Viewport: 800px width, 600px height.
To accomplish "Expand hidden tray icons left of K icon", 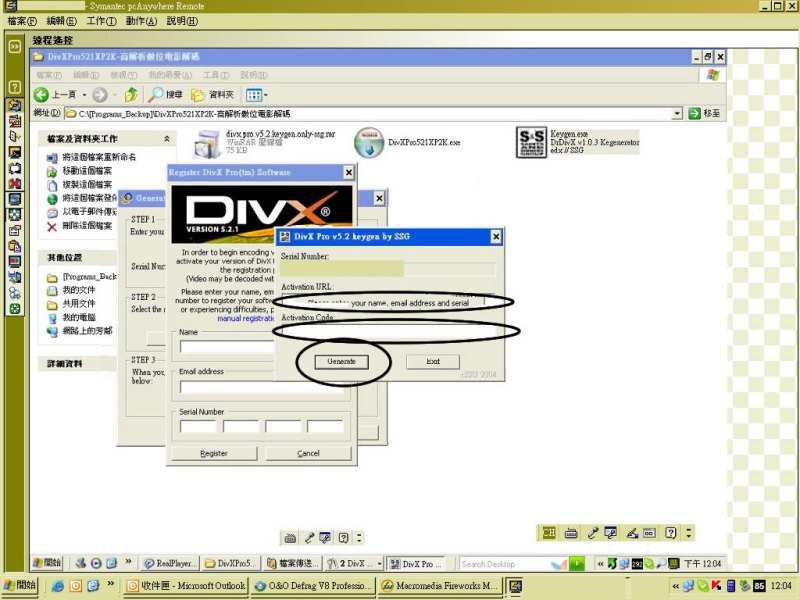I will 676,586.
